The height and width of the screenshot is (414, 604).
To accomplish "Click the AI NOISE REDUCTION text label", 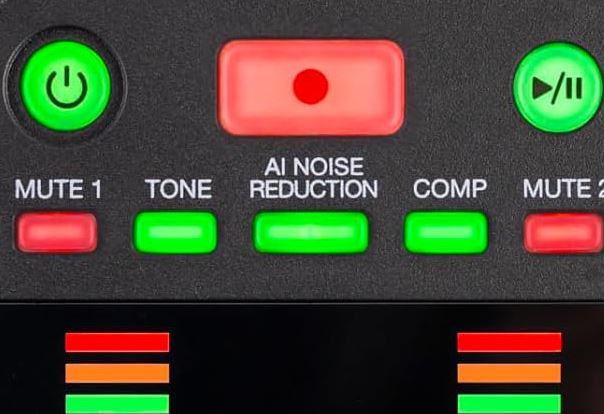I will tap(313, 178).
